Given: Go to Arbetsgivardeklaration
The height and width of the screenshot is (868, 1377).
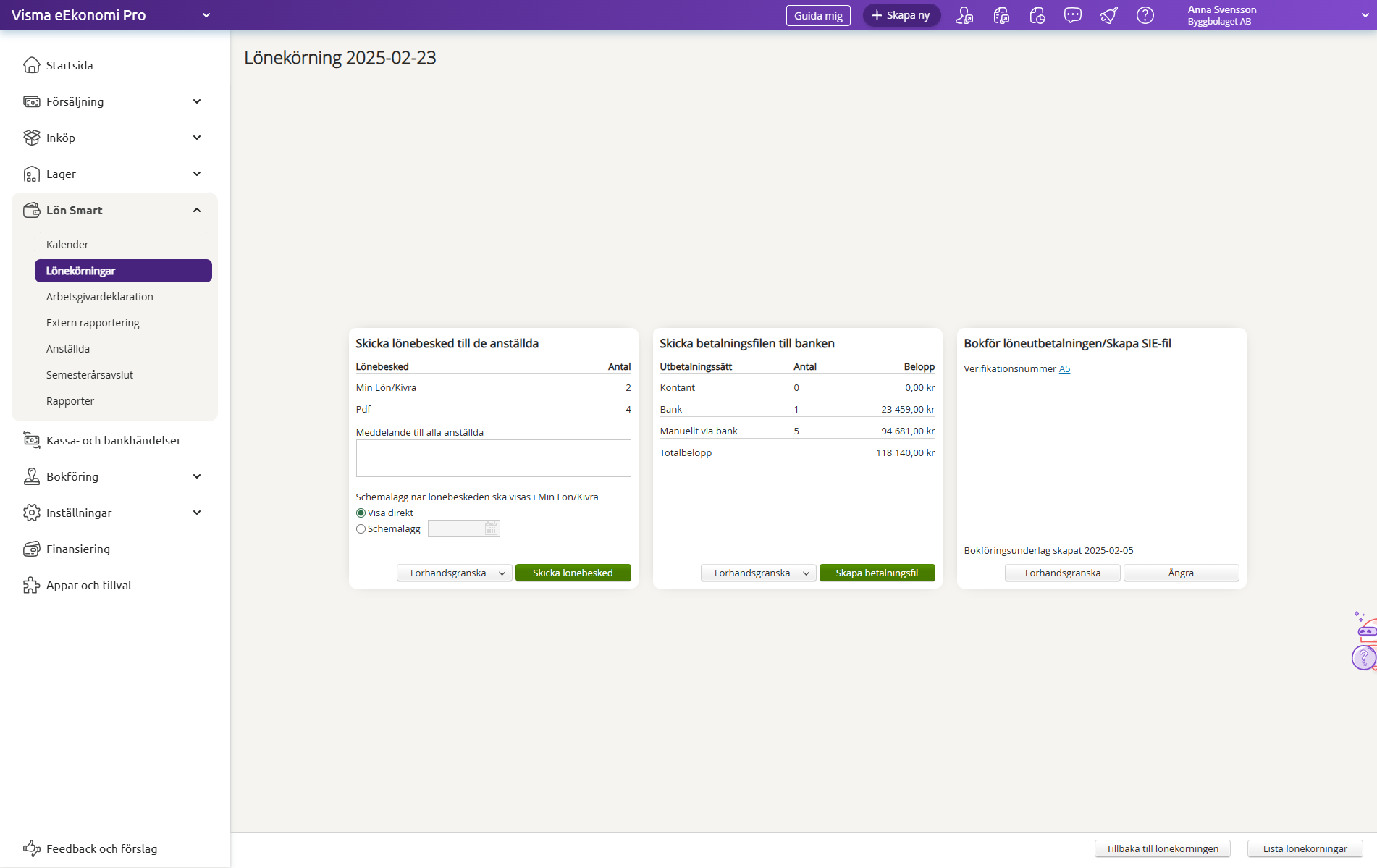Looking at the screenshot, I should [100, 297].
